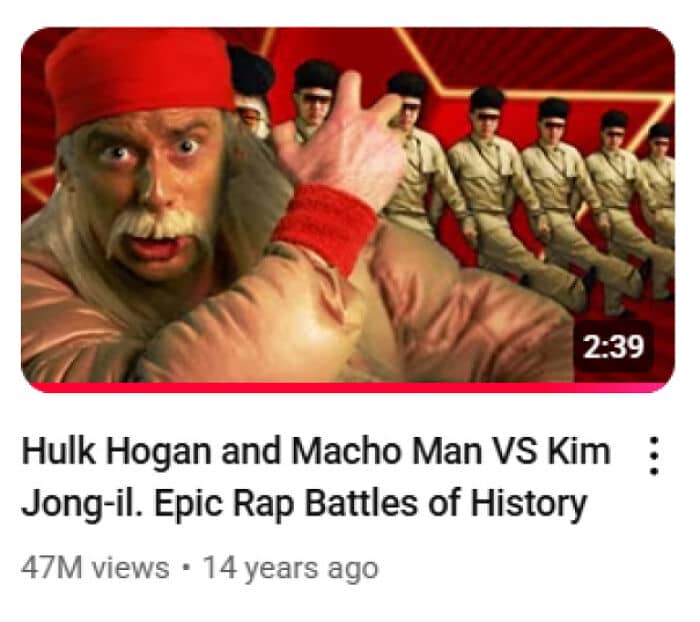Open the three-dot video options menu
700x622 pixels.
[654, 456]
